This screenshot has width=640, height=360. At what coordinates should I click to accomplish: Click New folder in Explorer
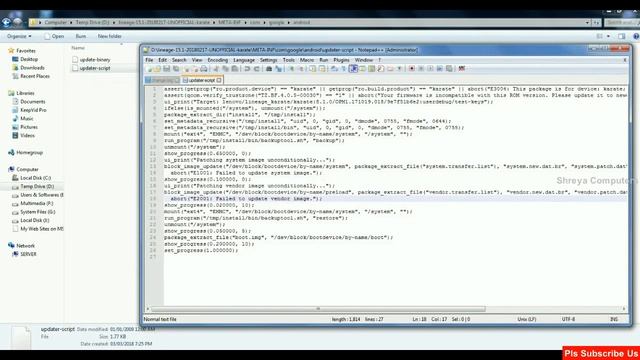coord(109,36)
